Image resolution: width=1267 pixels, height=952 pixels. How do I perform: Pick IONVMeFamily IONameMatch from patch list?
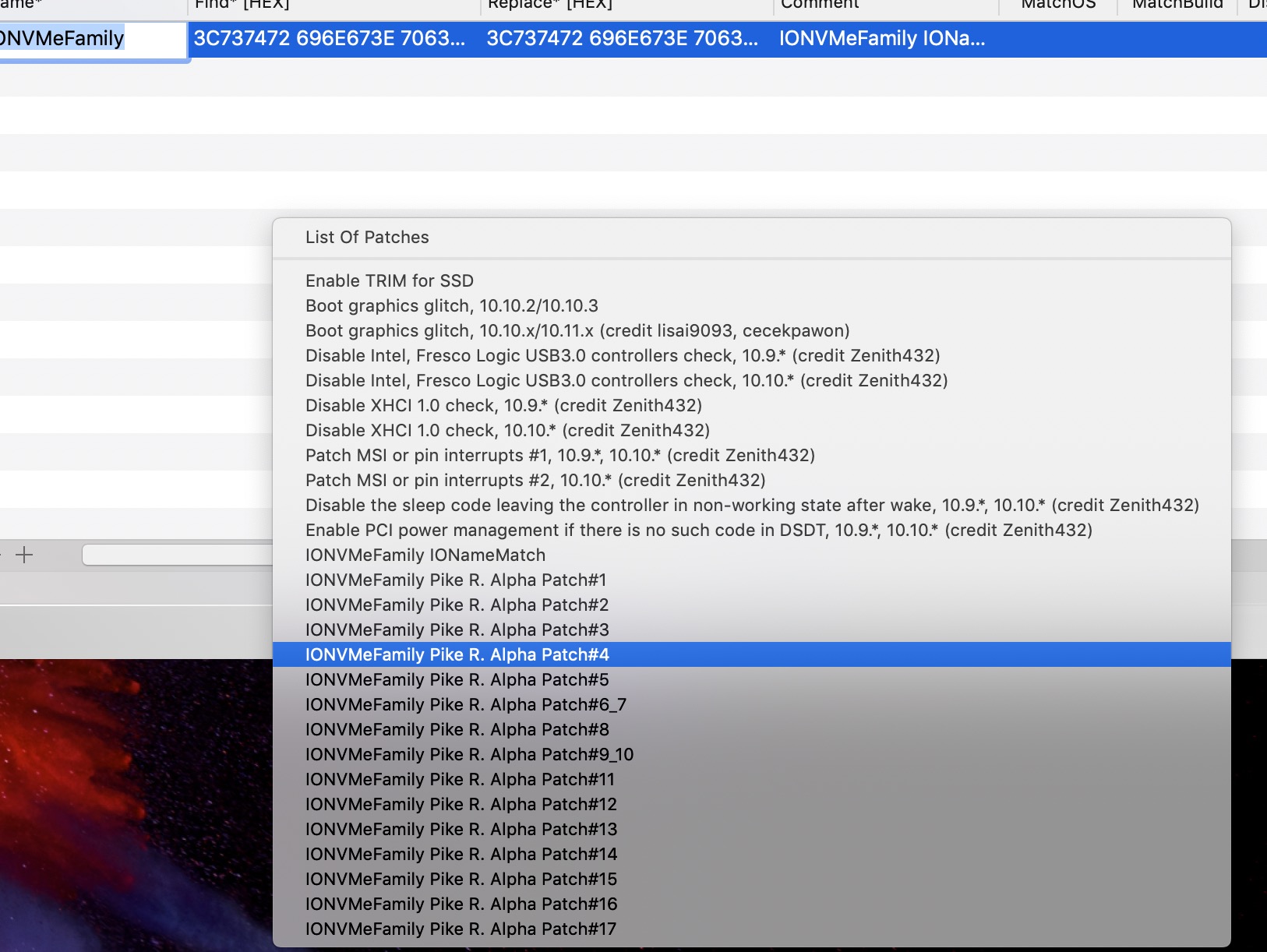[x=425, y=555]
